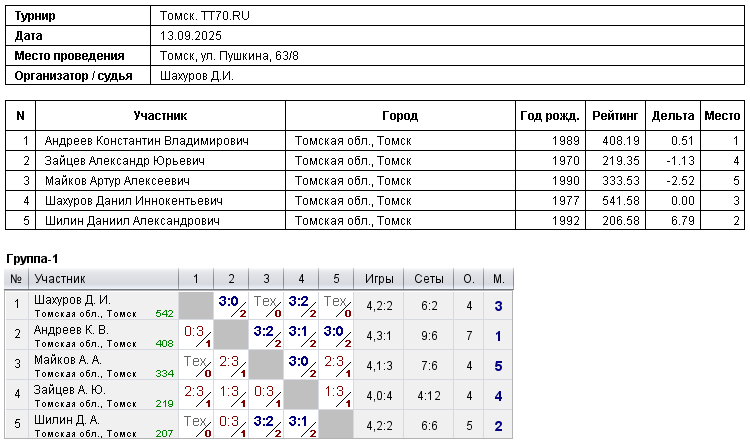
Task: Select the date value 13.09.2025
Action: [190, 36]
